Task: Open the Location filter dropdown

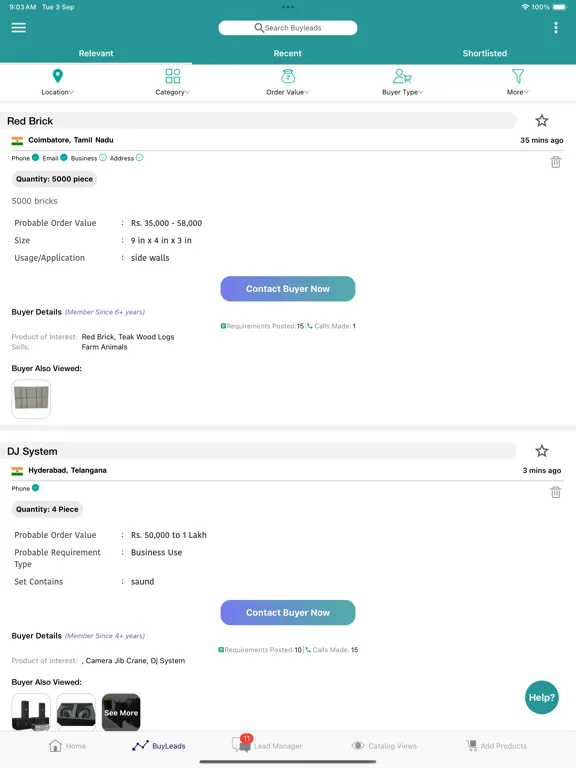Action: tap(57, 82)
